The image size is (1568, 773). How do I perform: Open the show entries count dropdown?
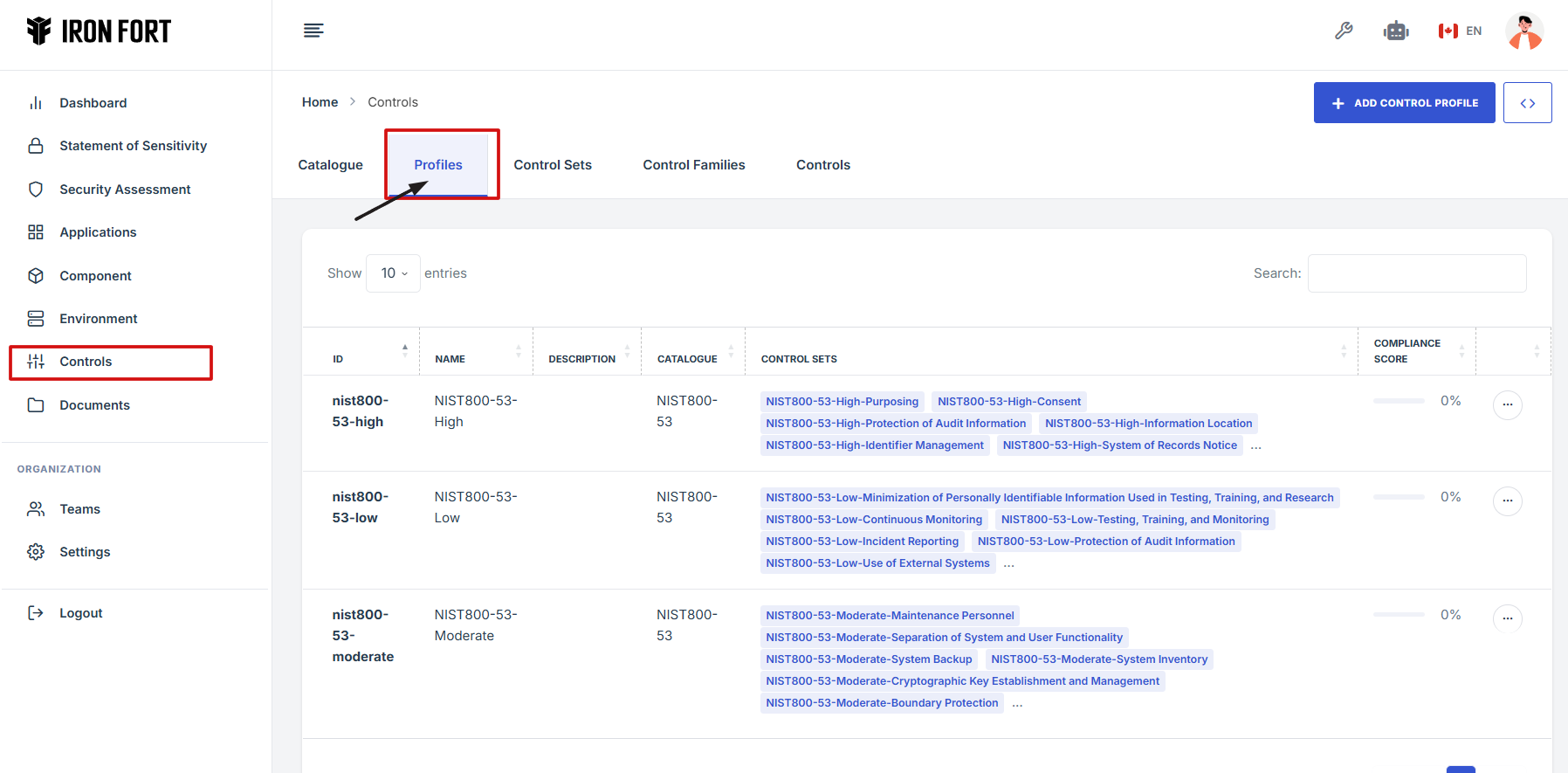coord(394,273)
